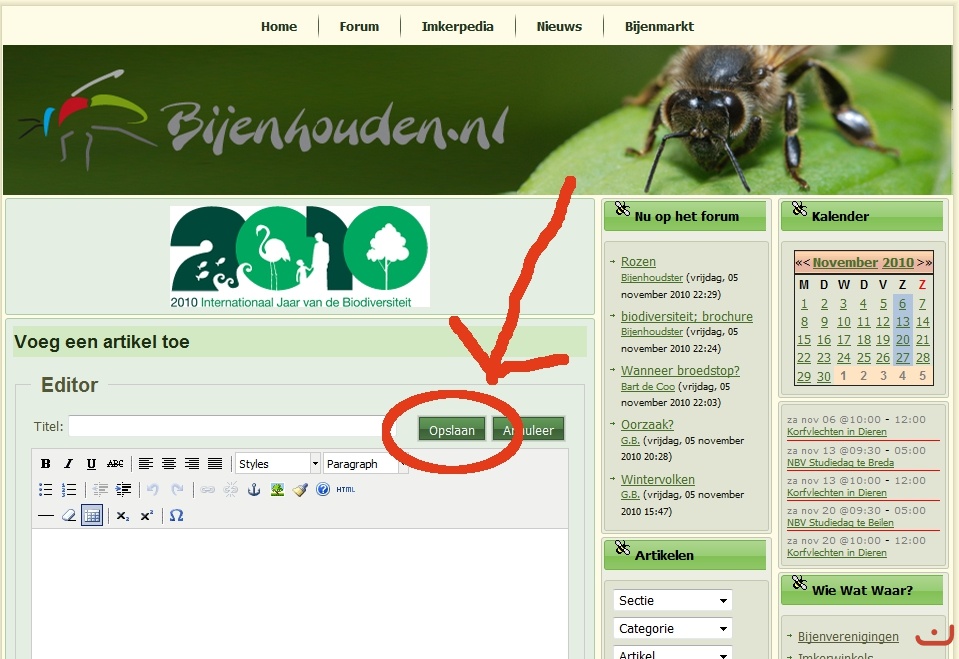The image size is (959, 659).
Task: Open the 'Wanneer broedstop?' forum link
Action: point(680,371)
